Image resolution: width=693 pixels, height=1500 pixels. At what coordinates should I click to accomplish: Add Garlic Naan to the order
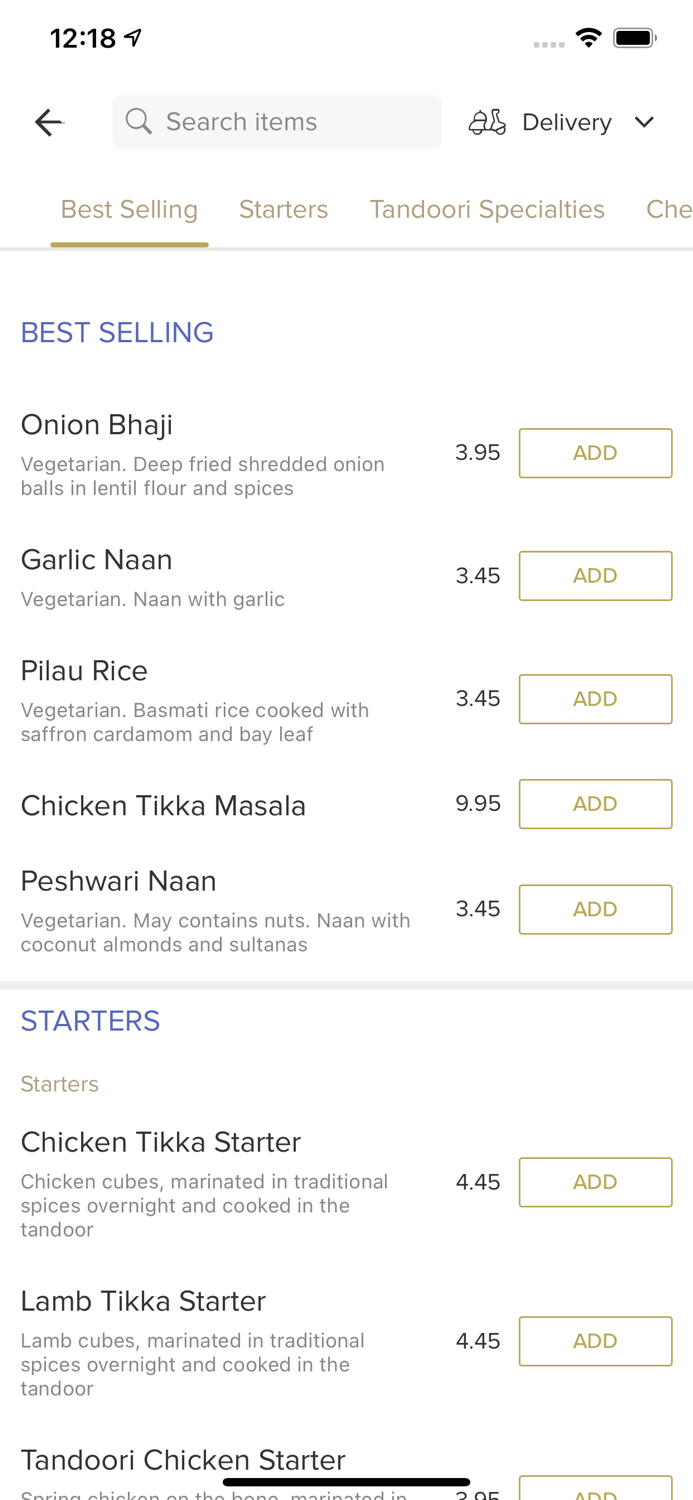(595, 575)
